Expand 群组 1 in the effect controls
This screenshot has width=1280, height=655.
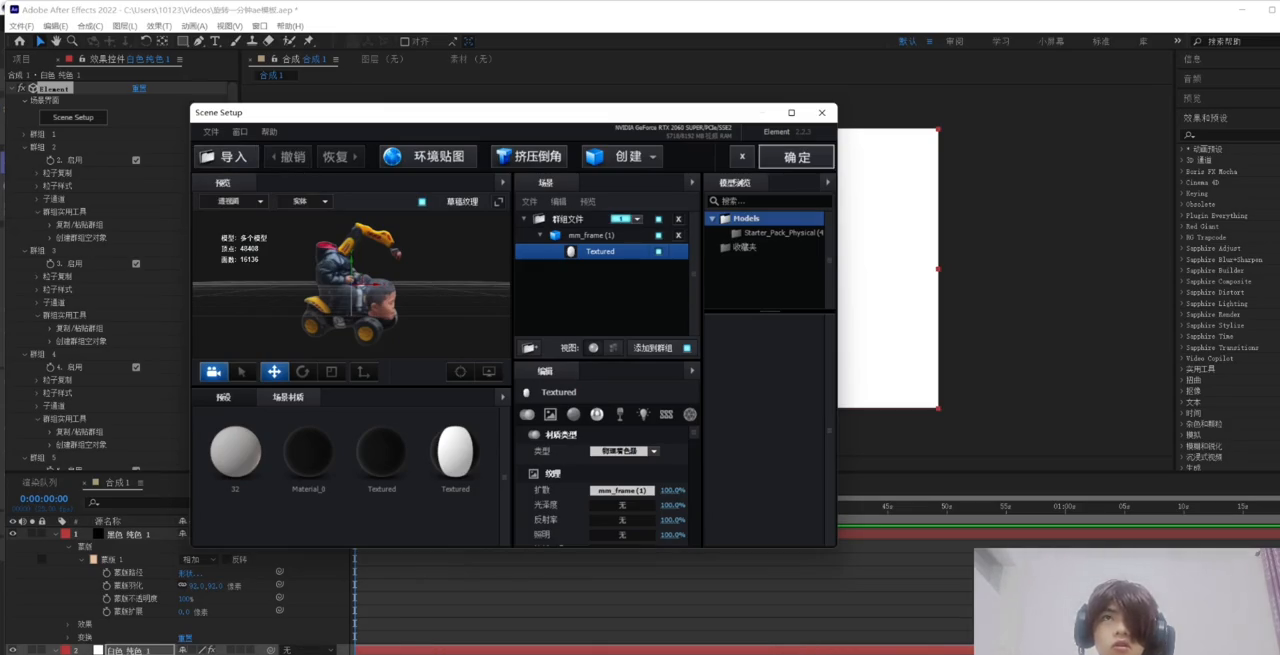[x=24, y=134]
